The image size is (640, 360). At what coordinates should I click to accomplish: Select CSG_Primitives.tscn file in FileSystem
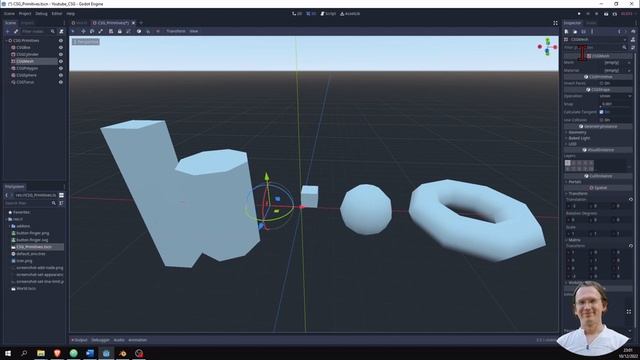click(34, 247)
